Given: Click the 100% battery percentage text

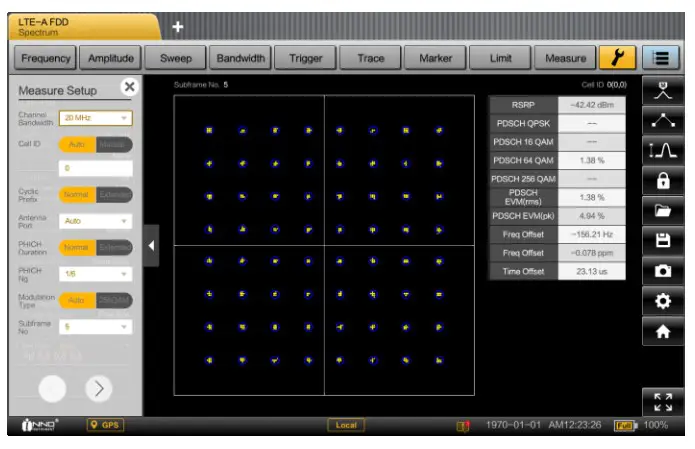Looking at the screenshot, I should coord(656,425).
